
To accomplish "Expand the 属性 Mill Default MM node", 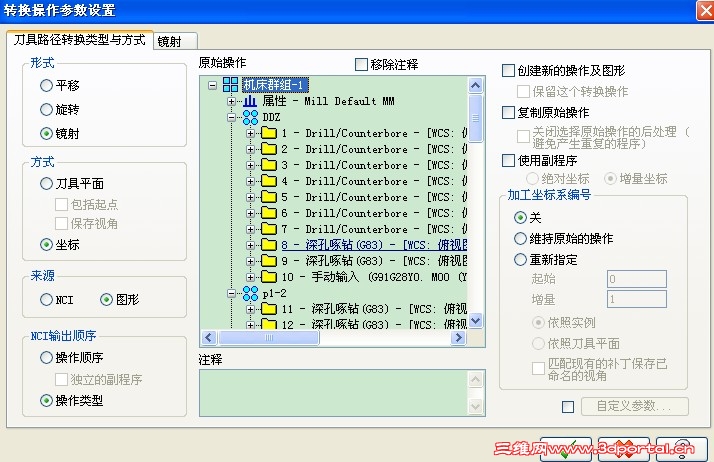I will [231, 101].
